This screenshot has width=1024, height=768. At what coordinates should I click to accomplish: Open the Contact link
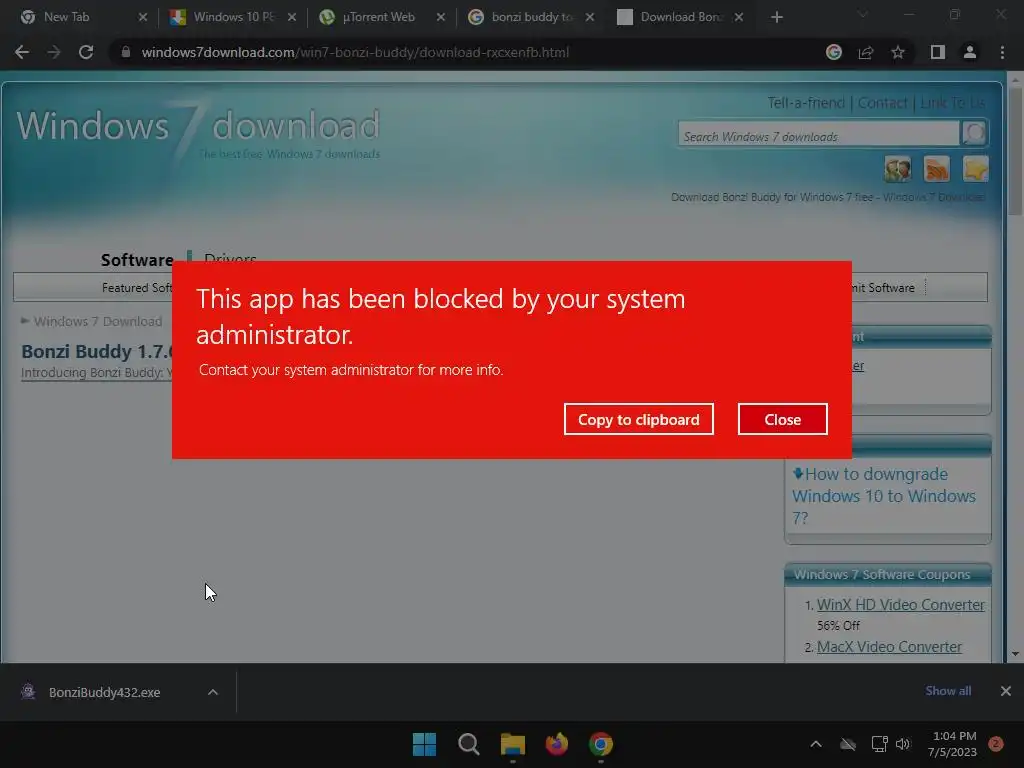[882, 103]
